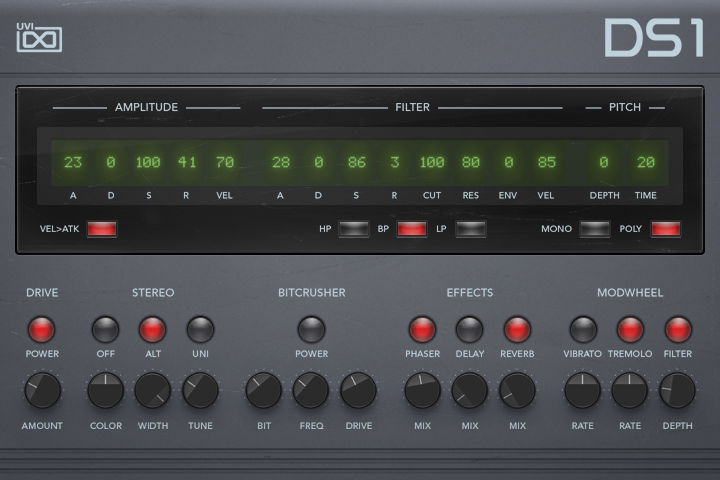Enable the Bitcrusher POWER button
The width and height of the screenshot is (720, 480).
(311, 329)
